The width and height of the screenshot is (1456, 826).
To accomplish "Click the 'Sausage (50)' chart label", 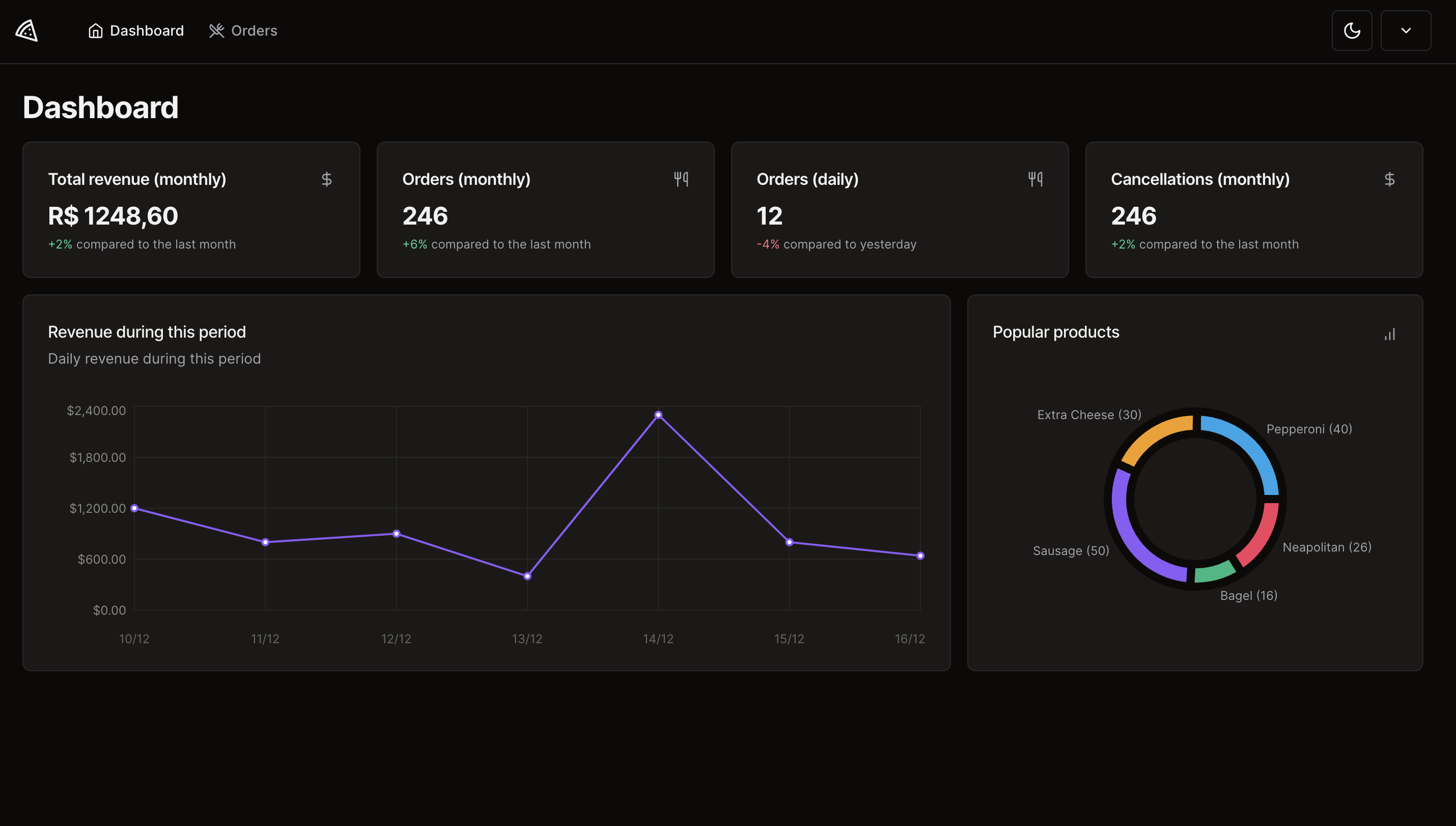I will pos(1071,551).
